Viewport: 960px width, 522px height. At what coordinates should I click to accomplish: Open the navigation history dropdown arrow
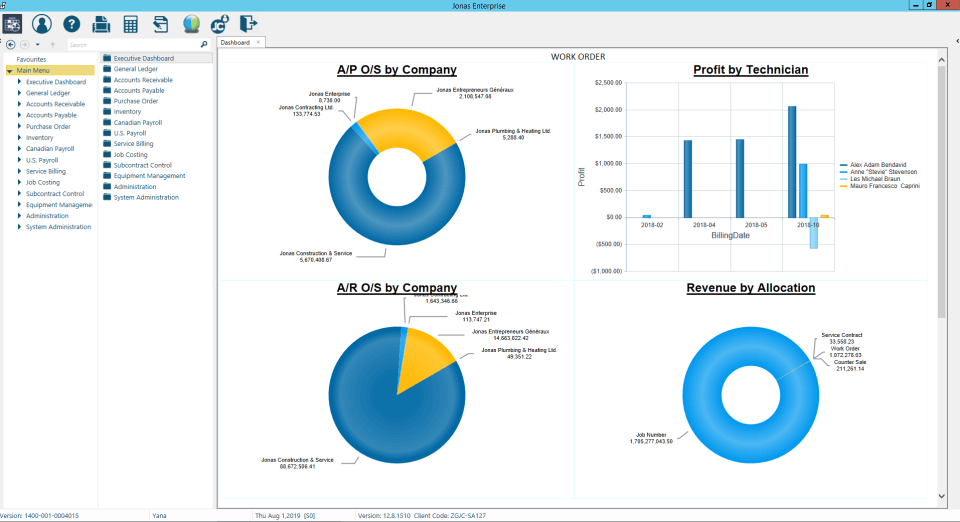coord(37,45)
